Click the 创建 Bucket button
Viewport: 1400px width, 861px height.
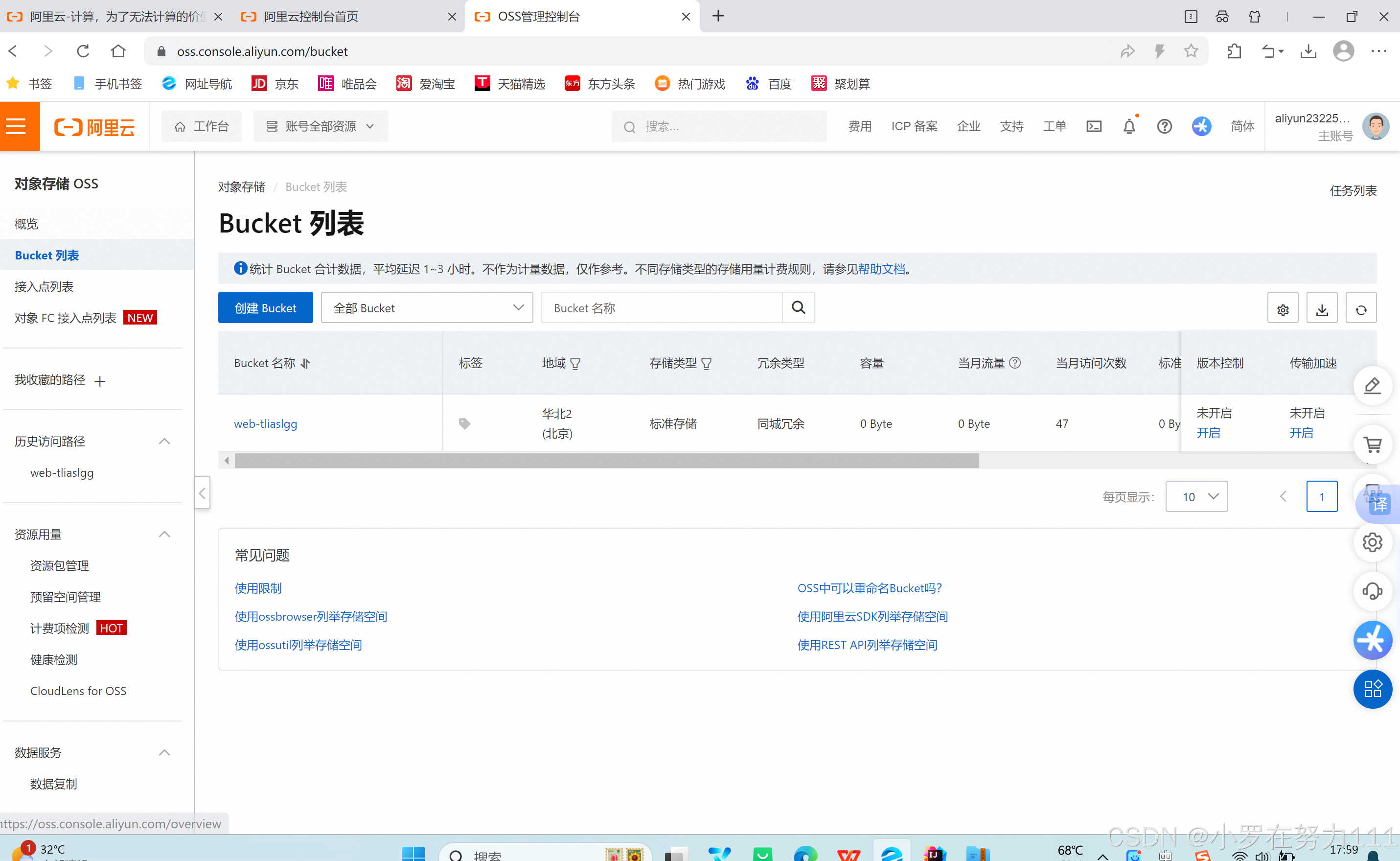[265, 307]
